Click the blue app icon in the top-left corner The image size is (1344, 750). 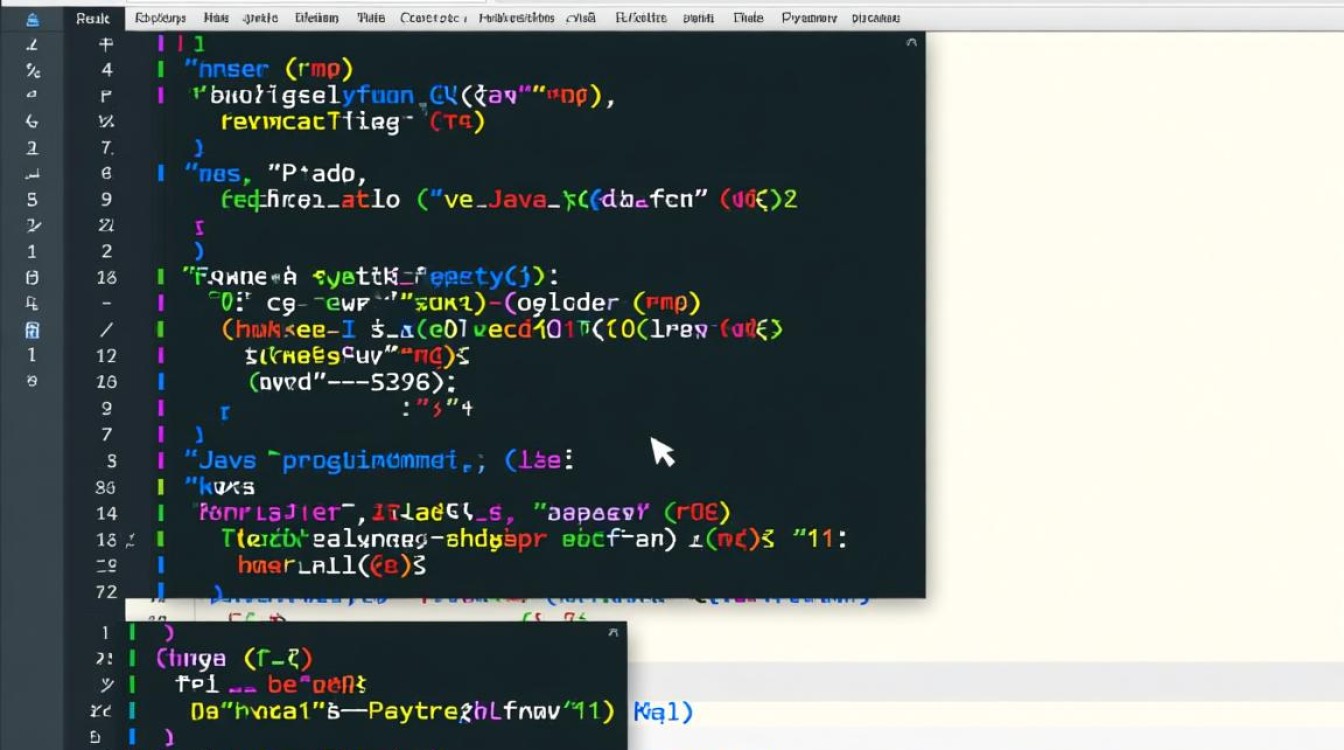(x=31, y=17)
